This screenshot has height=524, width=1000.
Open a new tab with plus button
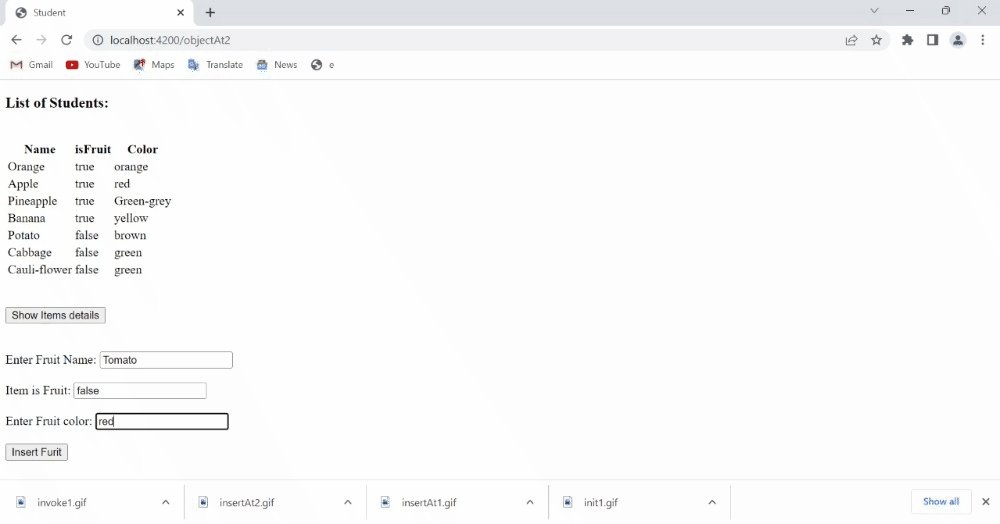tap(210, 12)
